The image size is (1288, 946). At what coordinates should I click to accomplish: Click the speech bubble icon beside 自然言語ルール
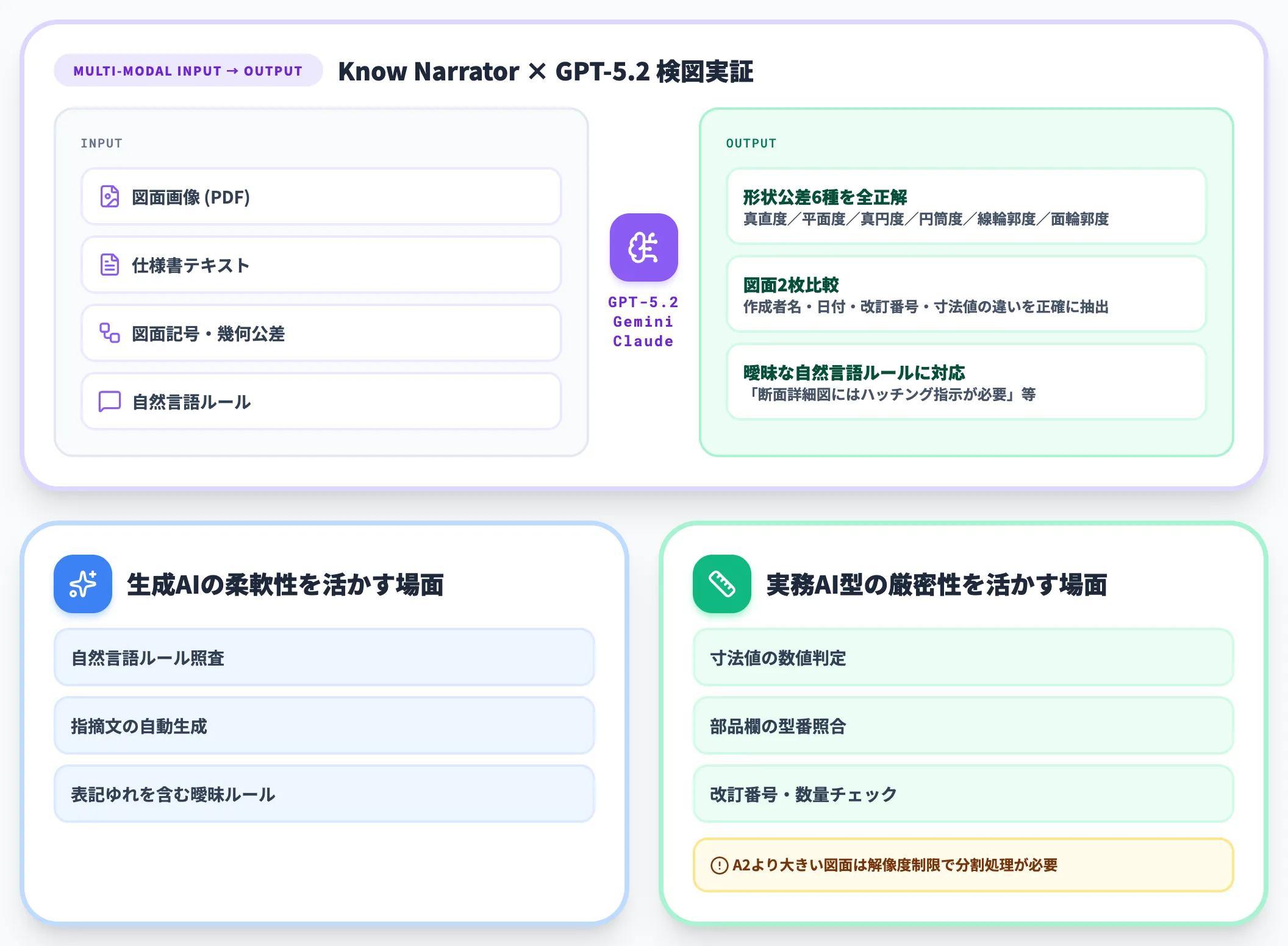[x=110, y=402]
